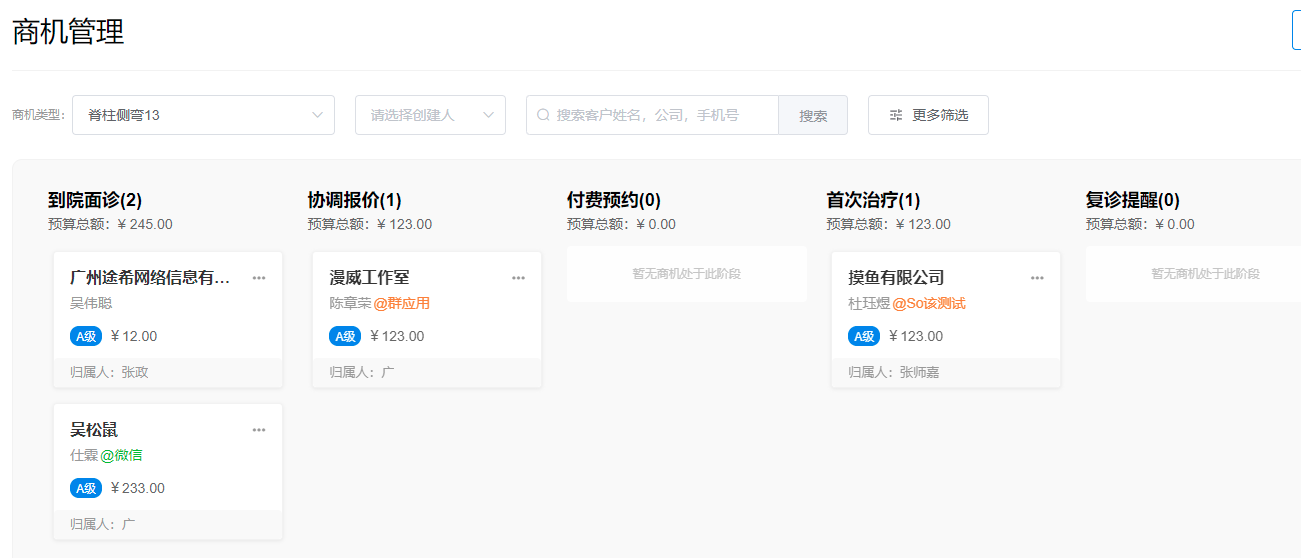Screen dimensions: 1301x558
Task: Click A级 badge on 吴松鼠 card
Action: [x=86, y=488]
